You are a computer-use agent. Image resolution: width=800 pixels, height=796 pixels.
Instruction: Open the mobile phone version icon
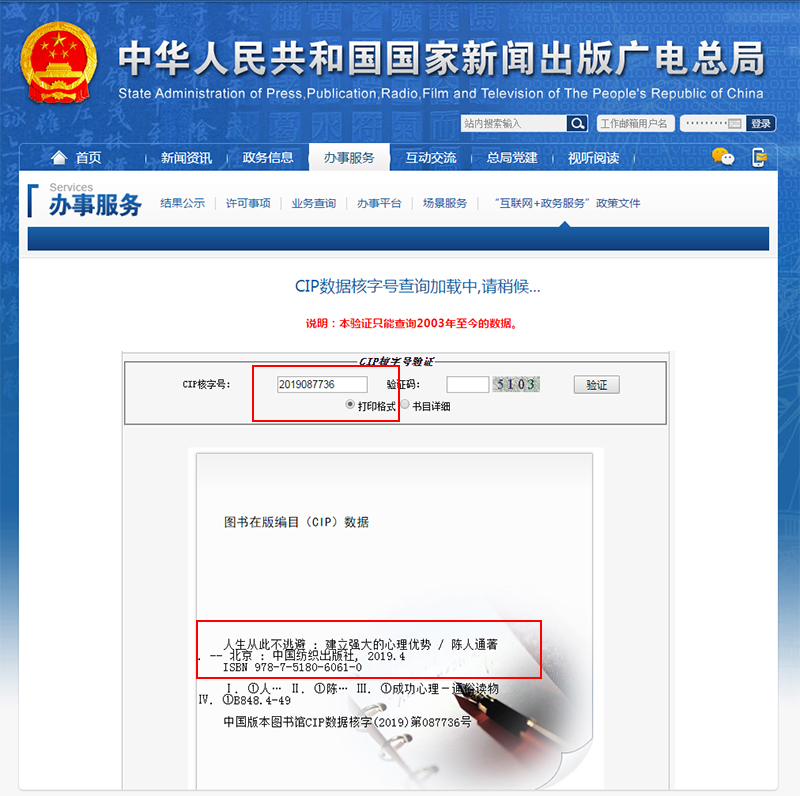759,157
